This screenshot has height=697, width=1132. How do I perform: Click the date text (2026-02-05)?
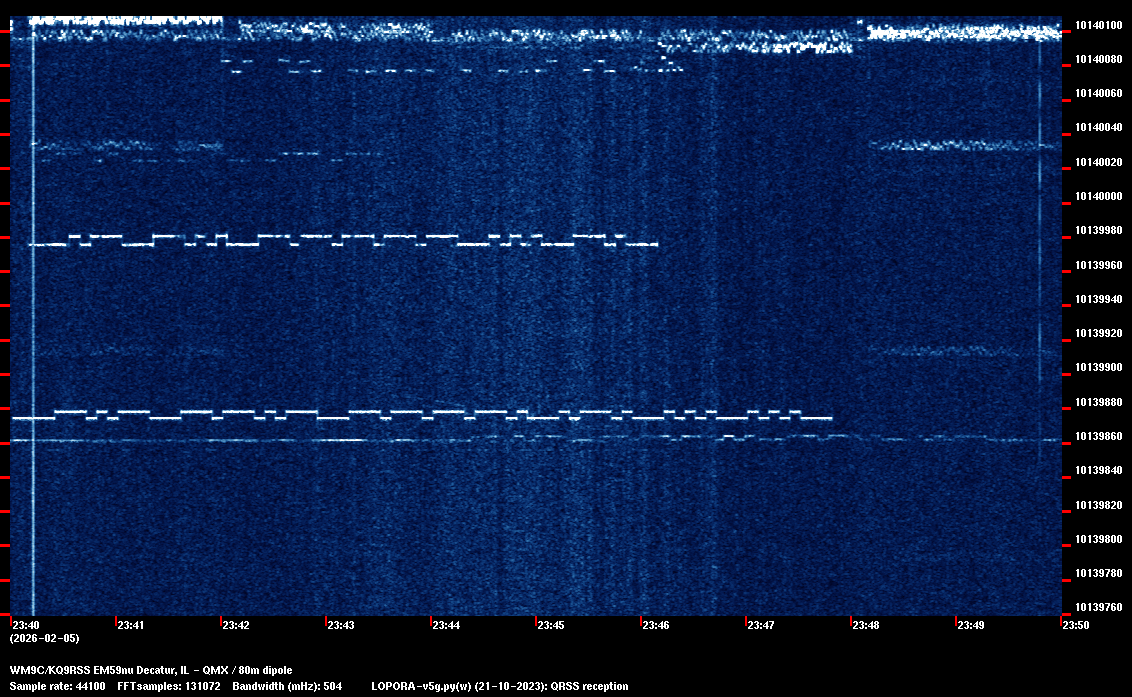click(44, 638)
